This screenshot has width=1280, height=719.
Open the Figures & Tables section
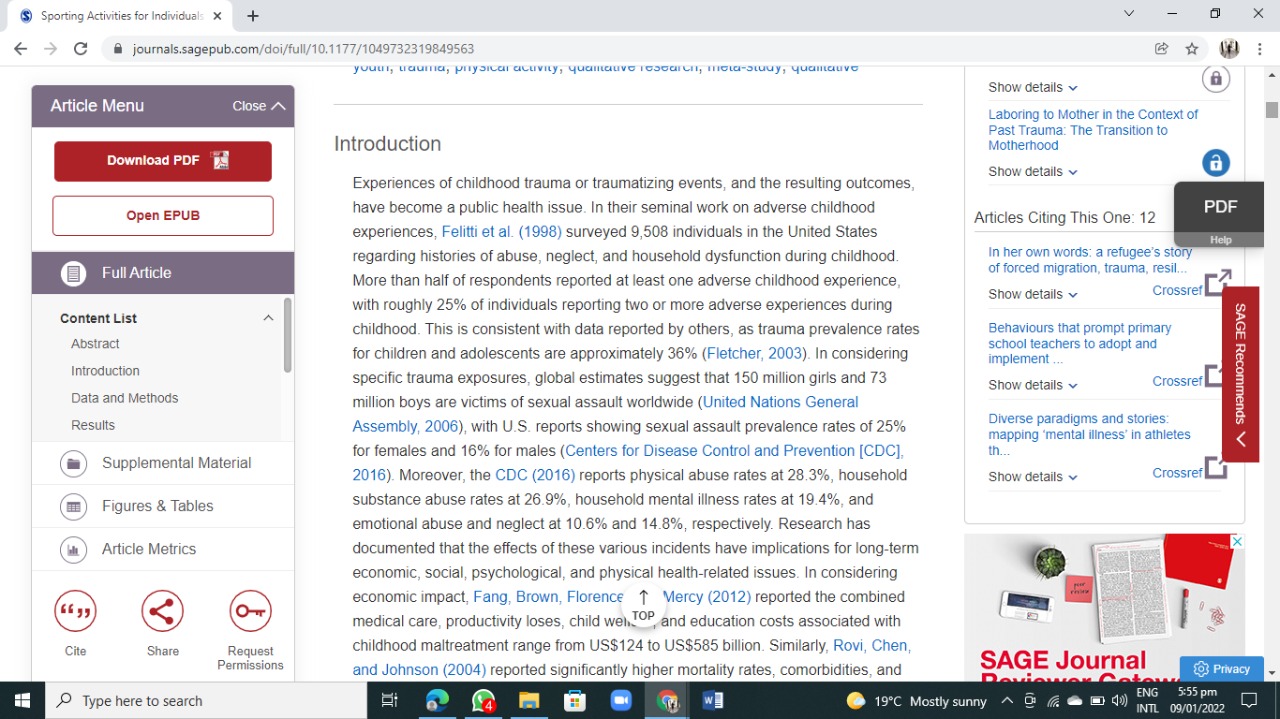(157, 506)
